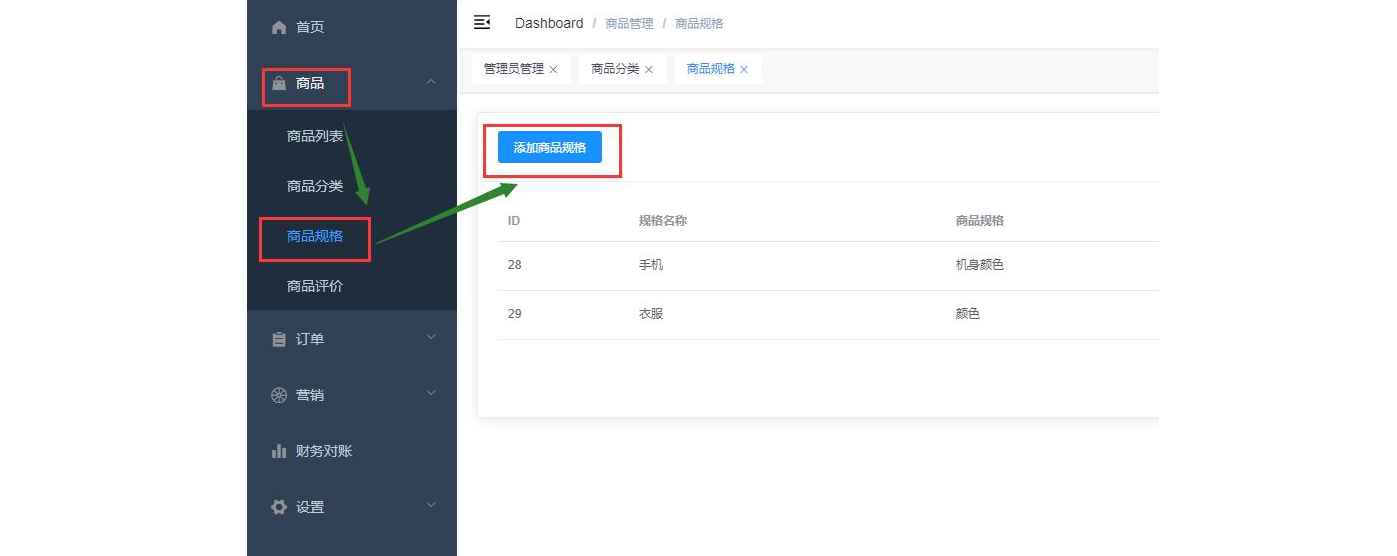
Task: Close the 商品分类 tab
Action: [648, 70]
